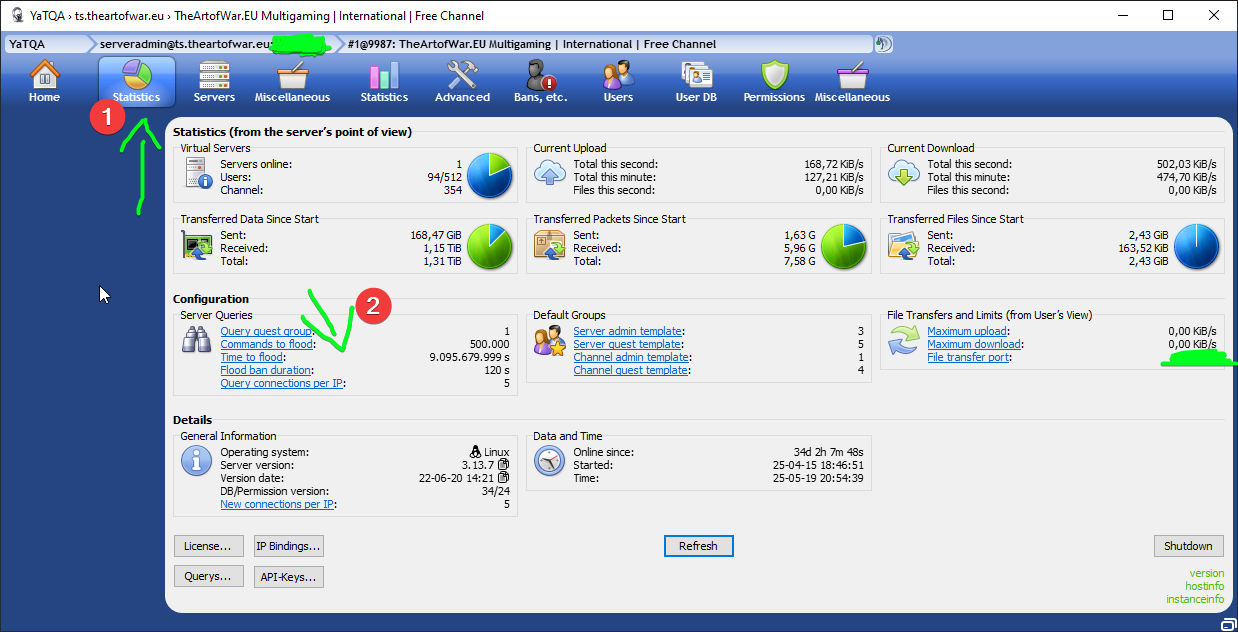Open the Users section
Image resolution: width=1238 pixels, height=632 pixels.
click(618, 82)
